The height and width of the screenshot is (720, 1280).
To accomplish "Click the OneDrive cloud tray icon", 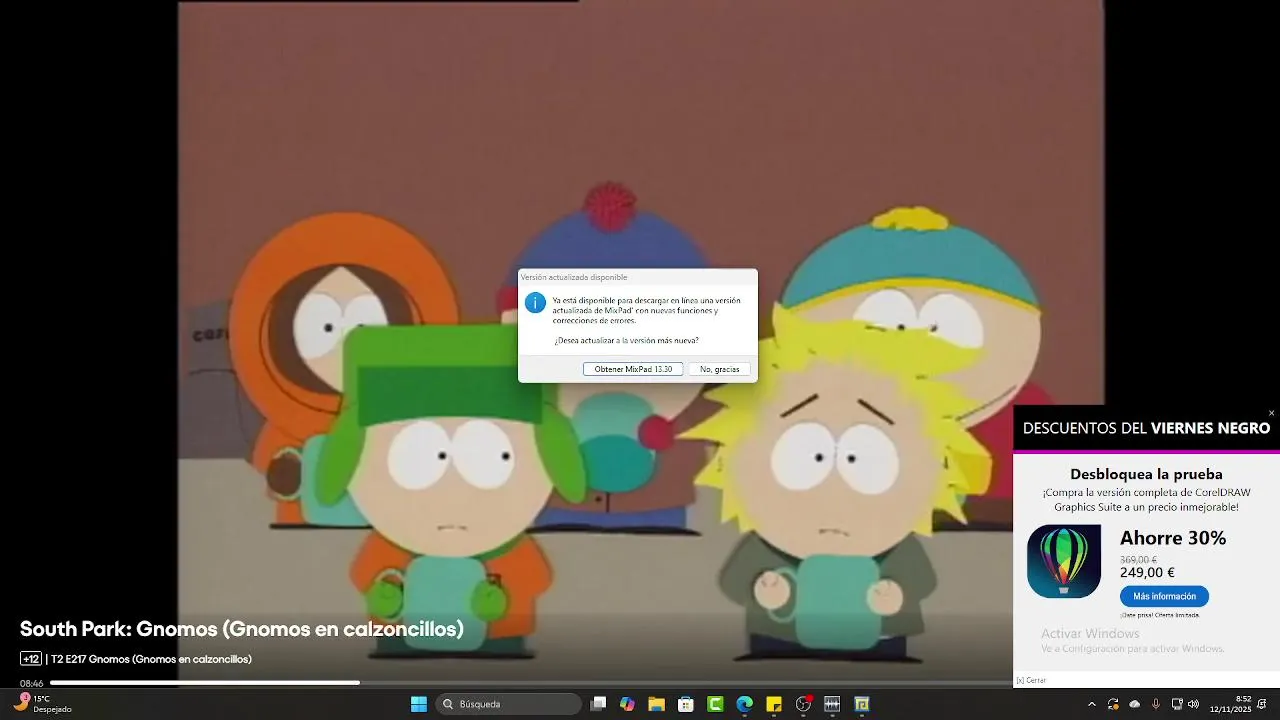I will (1134, 704).
